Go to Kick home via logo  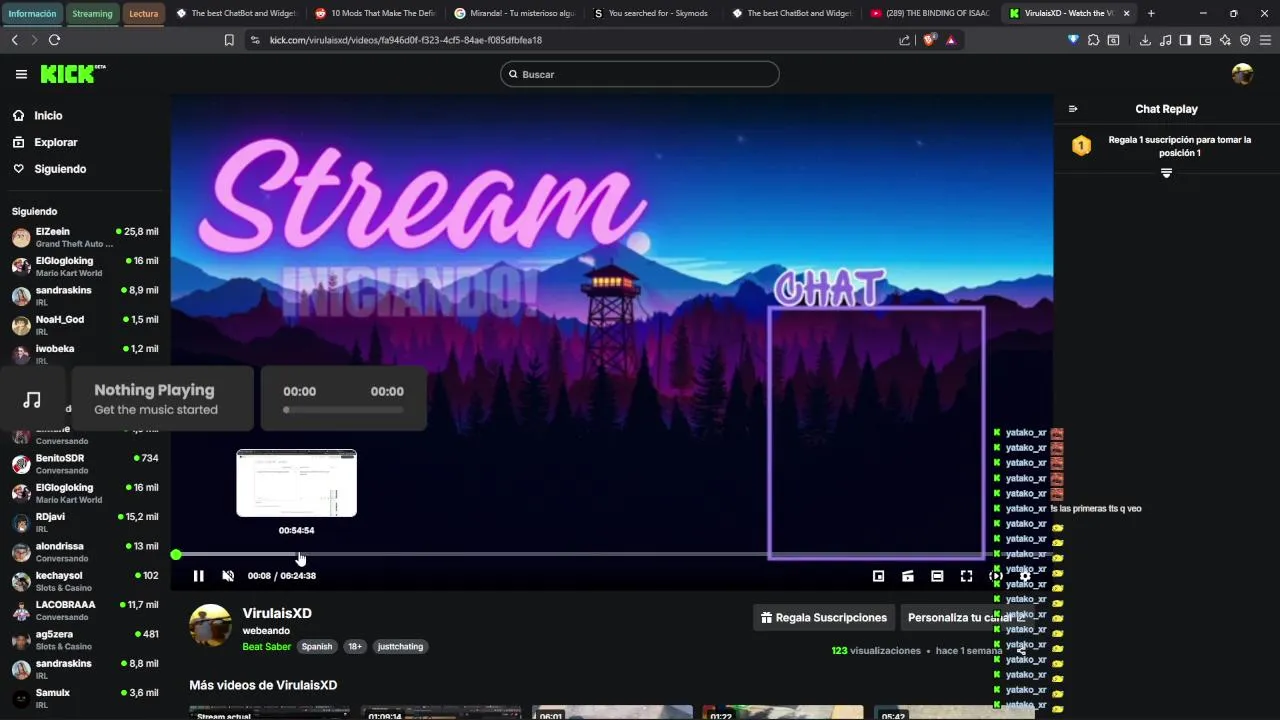pos(72,74)
